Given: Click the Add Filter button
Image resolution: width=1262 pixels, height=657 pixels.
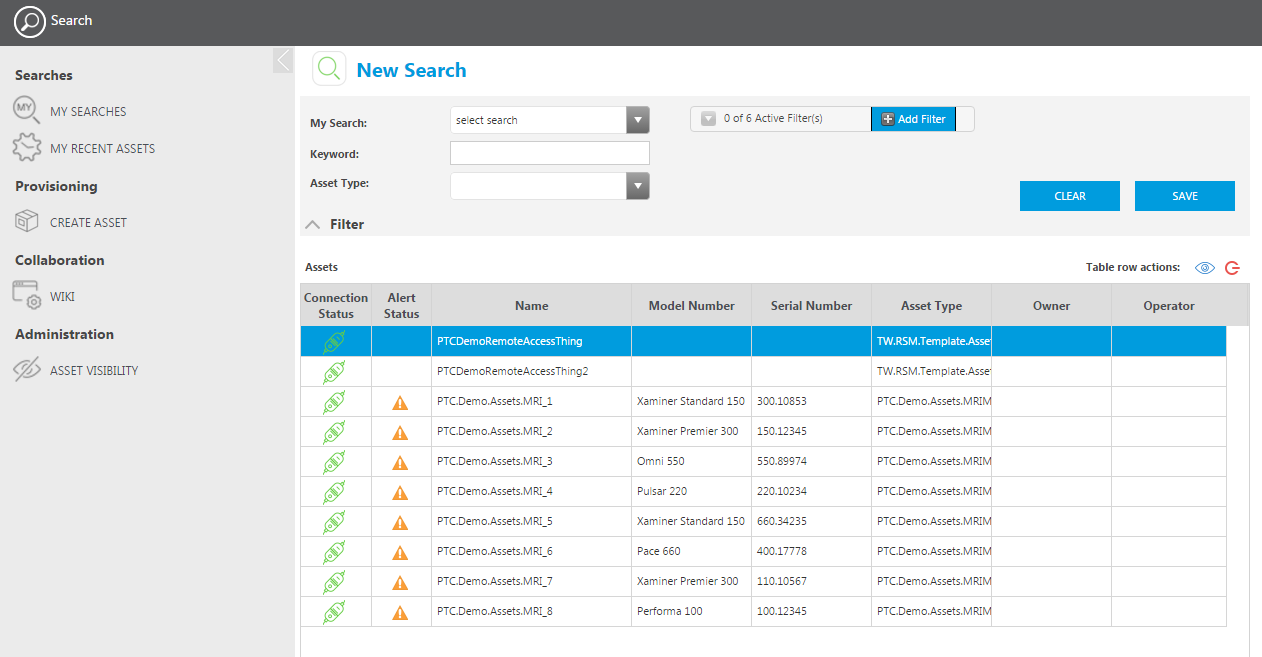Looking at the screenshot, I should (x=913, y=119).
